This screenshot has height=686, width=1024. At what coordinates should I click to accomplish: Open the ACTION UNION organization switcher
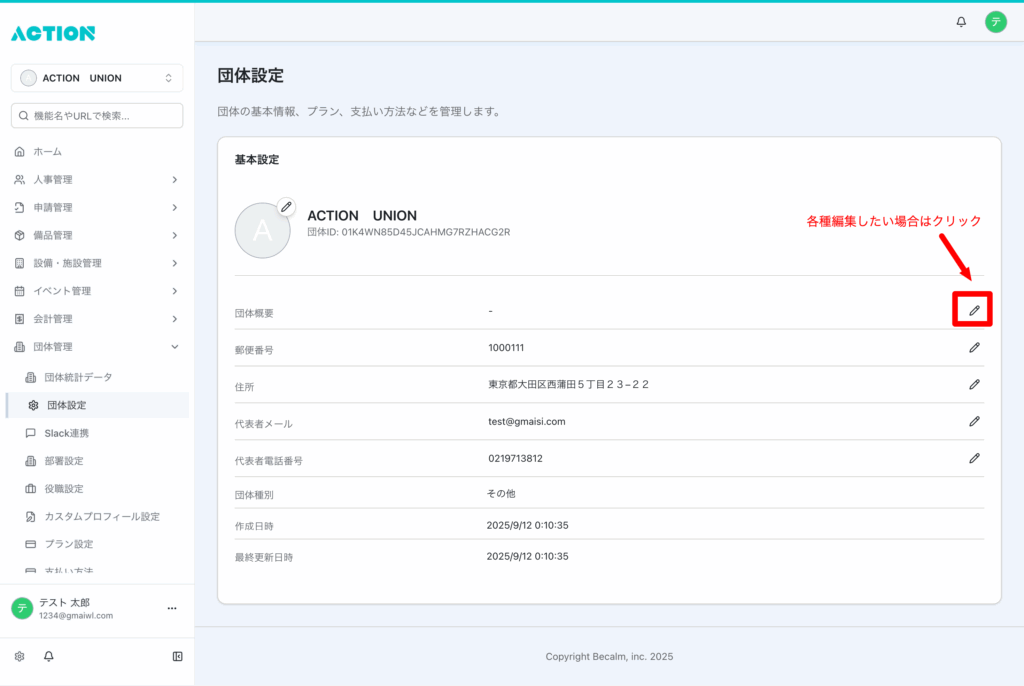pos(97,78)
